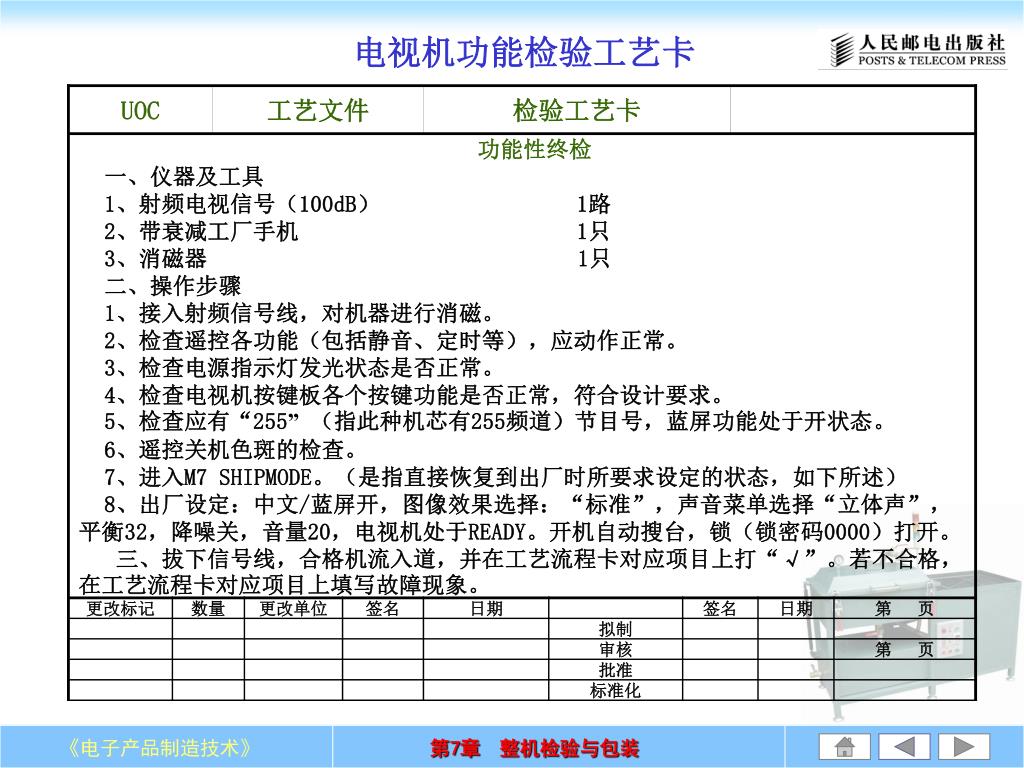
Task: Click the footer 《电子产品制造技术》
Action: (160, 747)
